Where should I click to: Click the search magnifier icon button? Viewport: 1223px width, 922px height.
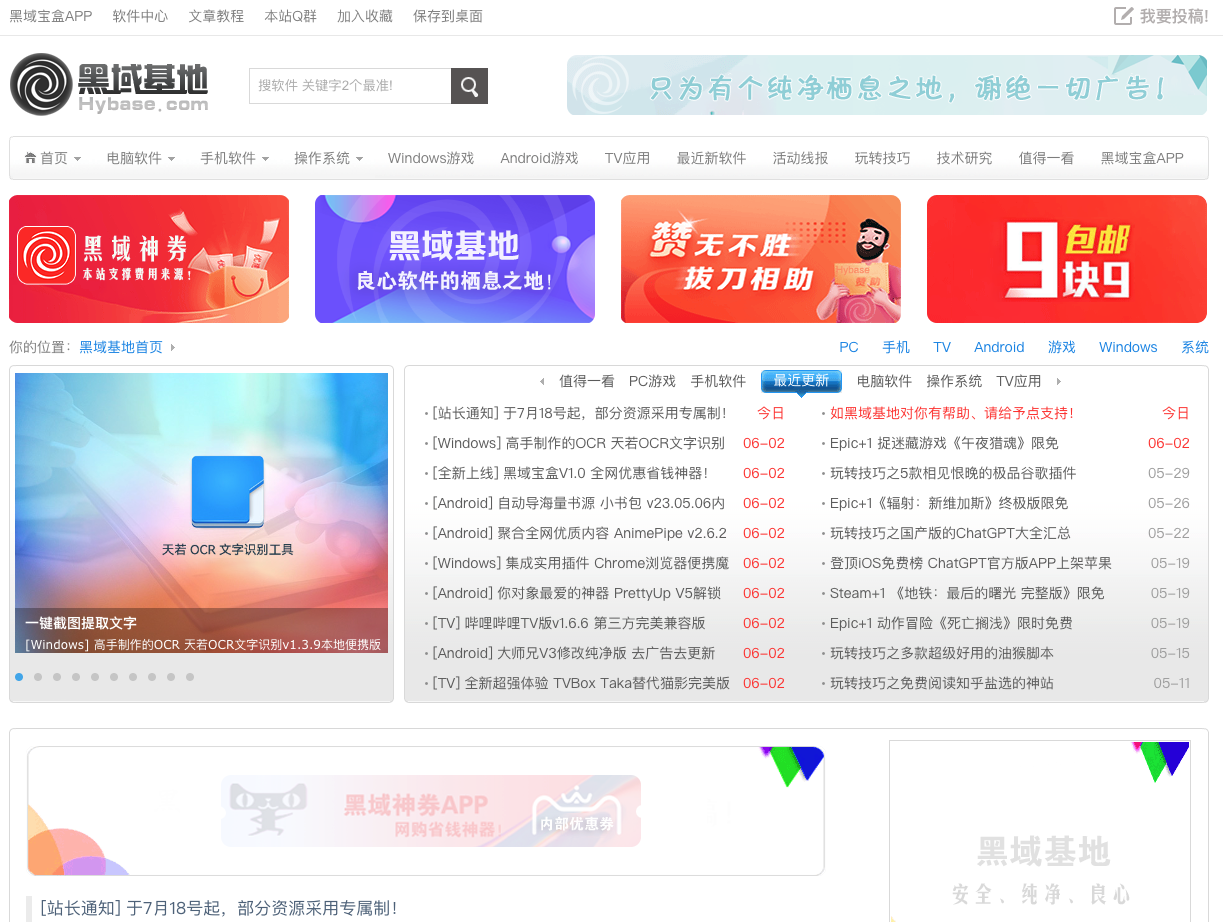point(469,86)
